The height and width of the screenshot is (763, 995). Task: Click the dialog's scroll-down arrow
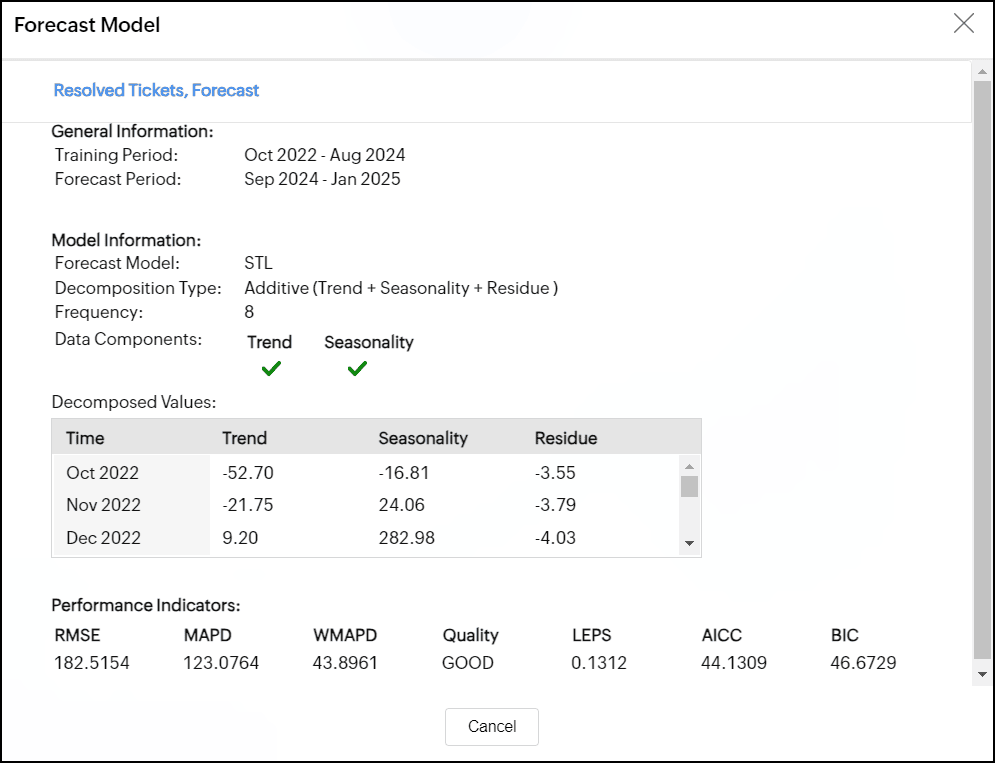[982, 674]
